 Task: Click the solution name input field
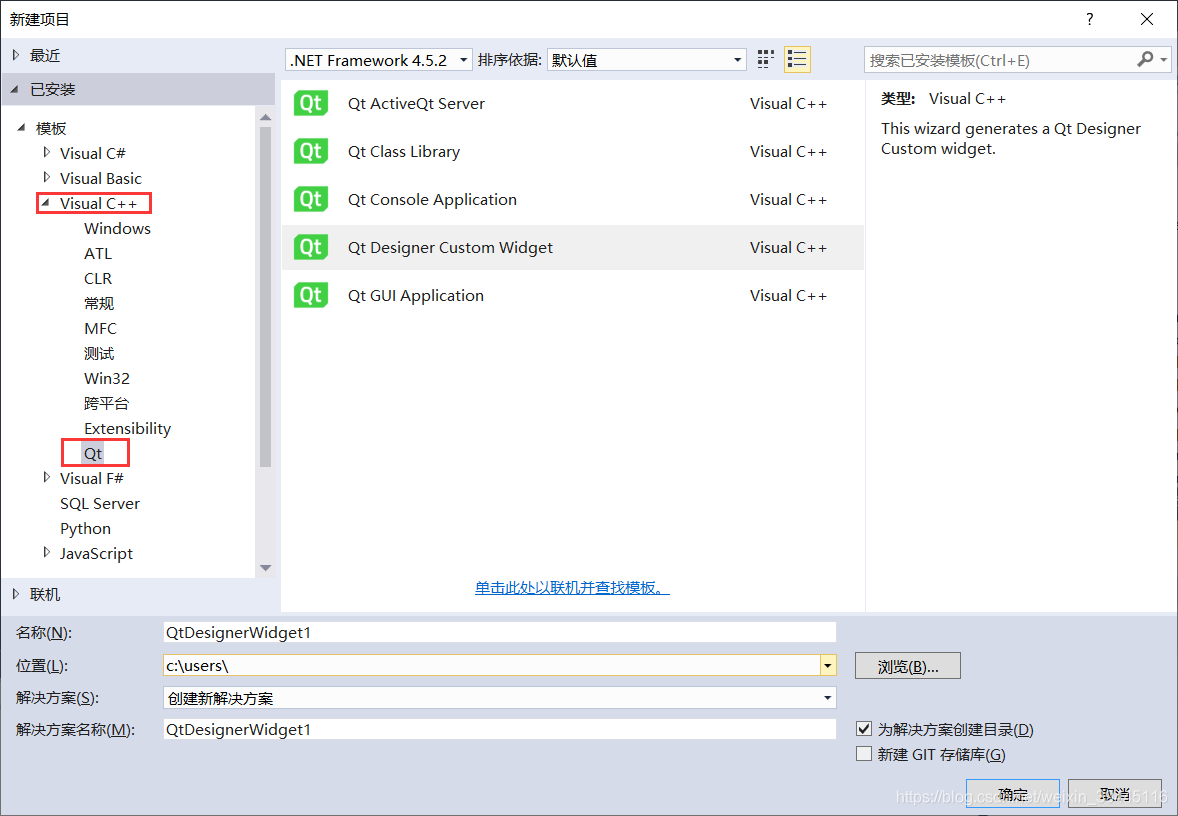[500, 729]
